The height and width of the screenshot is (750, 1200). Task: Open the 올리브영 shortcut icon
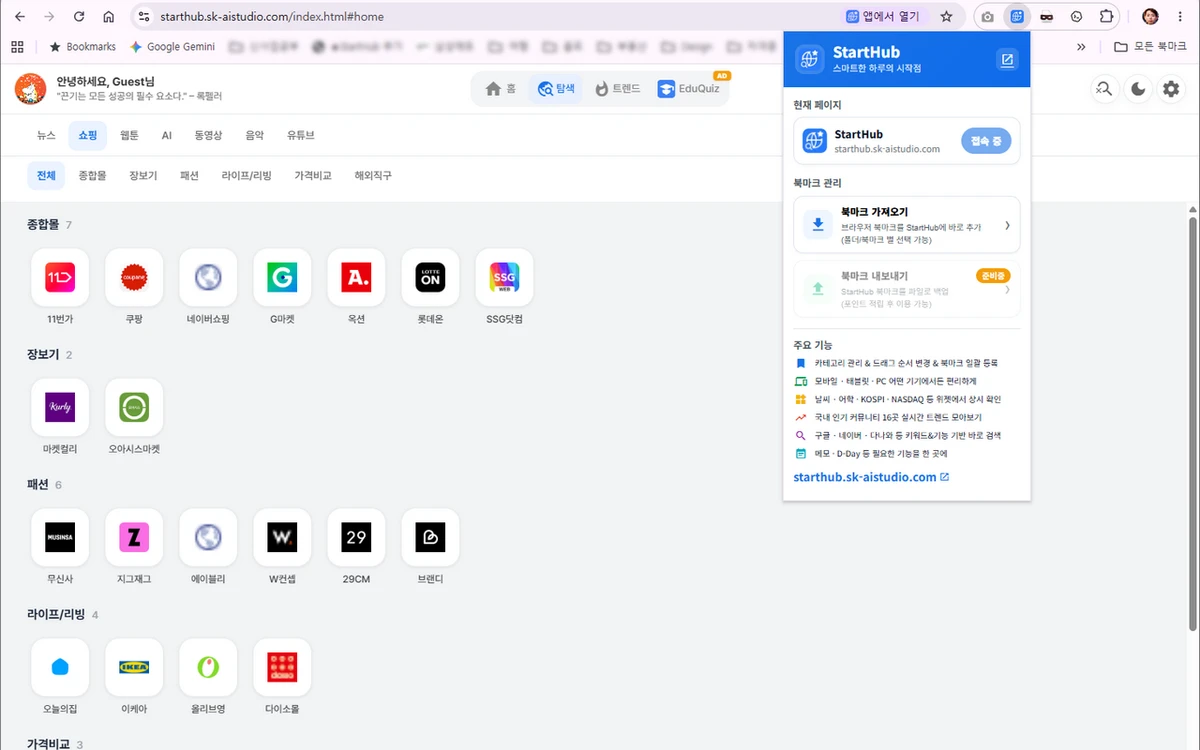208,667
